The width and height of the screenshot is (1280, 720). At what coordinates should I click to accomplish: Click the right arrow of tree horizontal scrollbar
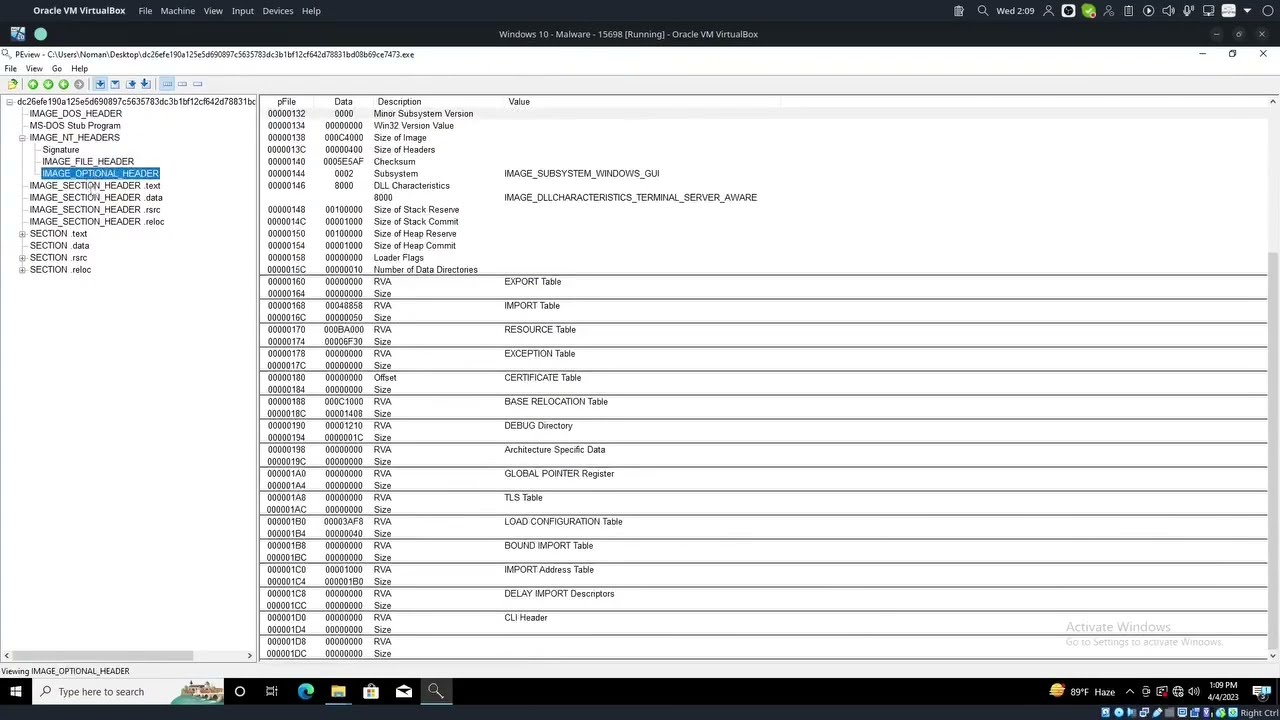(250, 656)
